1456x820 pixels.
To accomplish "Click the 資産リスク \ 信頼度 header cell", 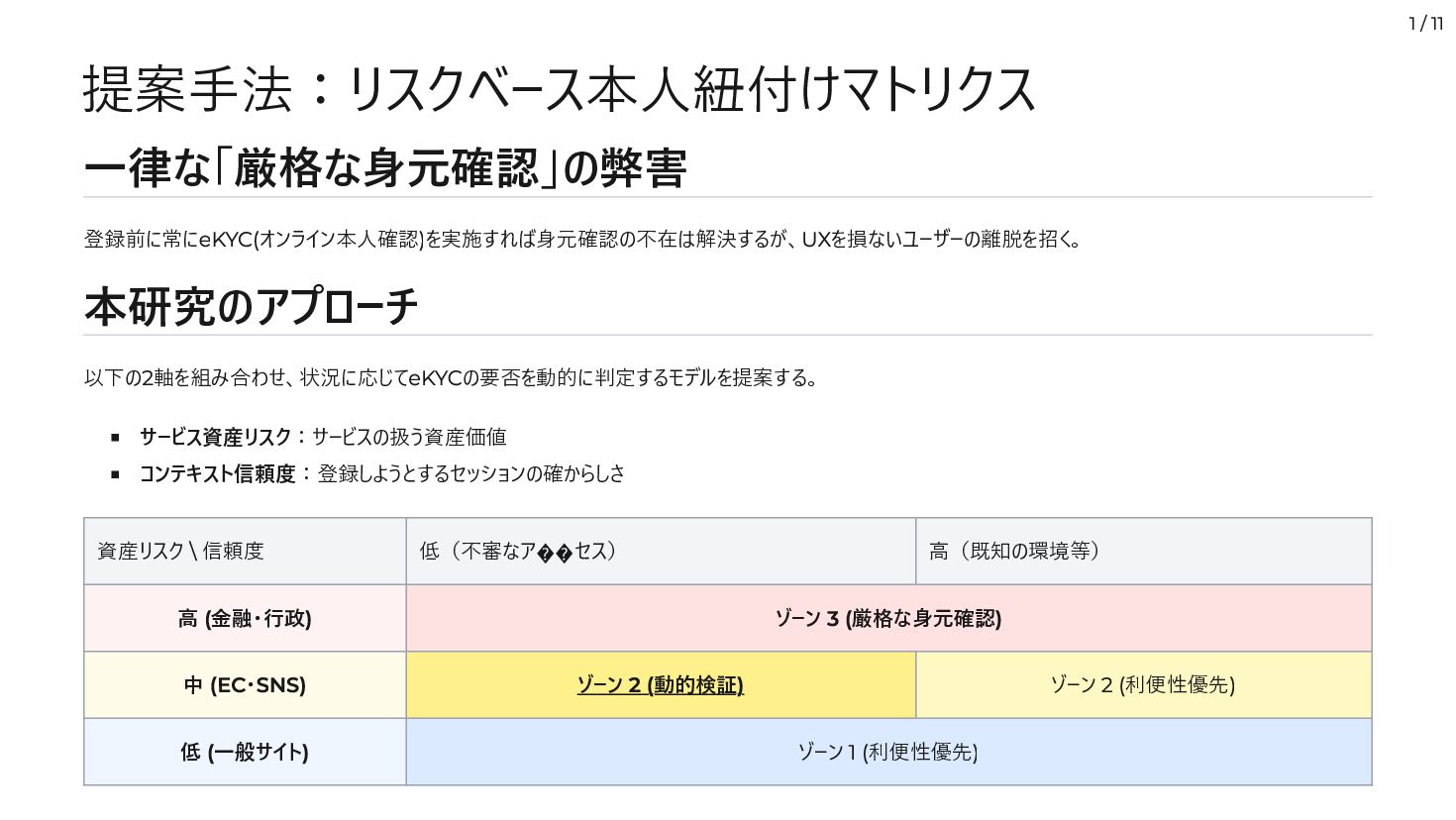I will [x=181, y=552].
